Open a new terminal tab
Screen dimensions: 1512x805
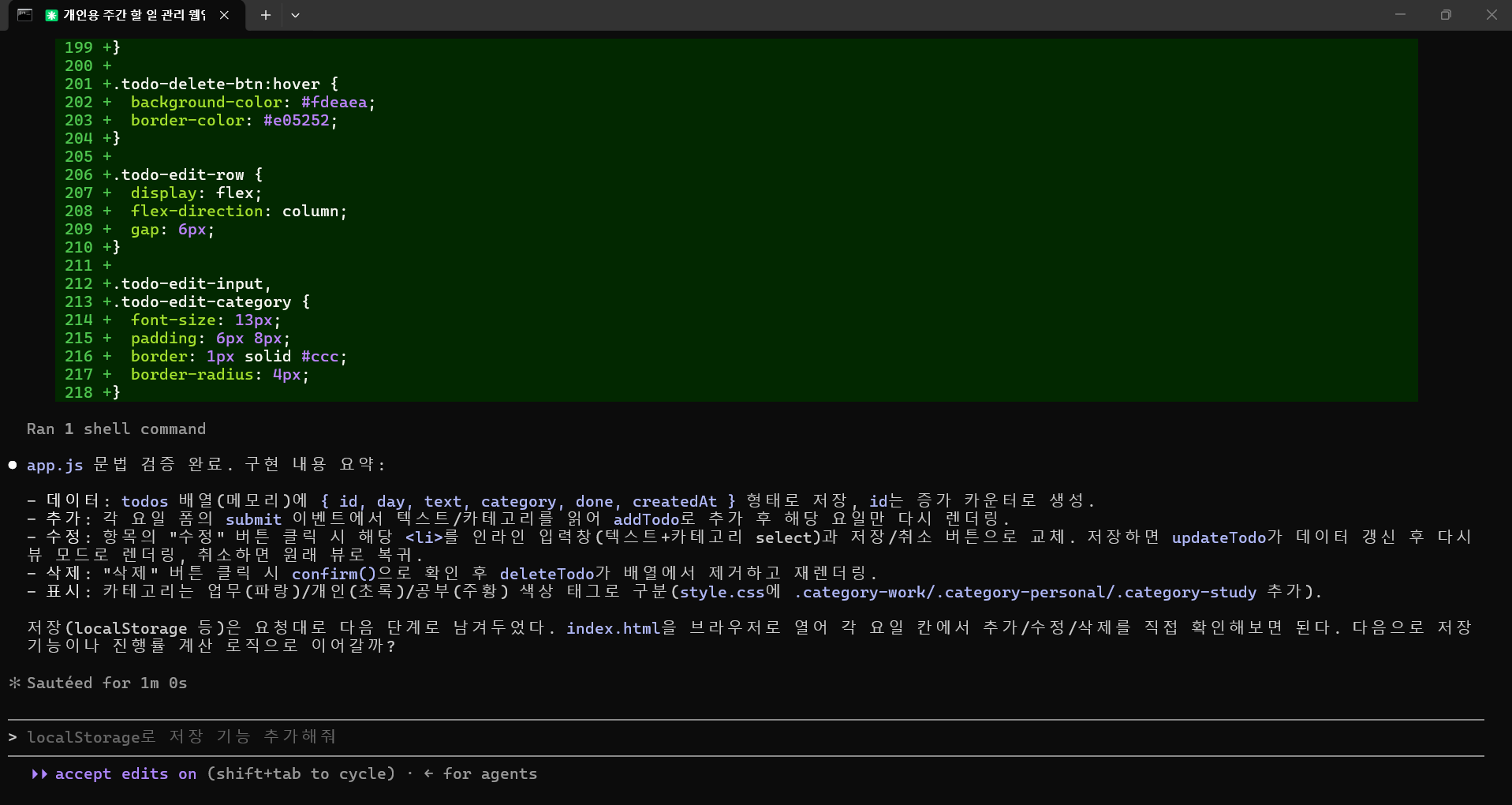coord(266,15)
